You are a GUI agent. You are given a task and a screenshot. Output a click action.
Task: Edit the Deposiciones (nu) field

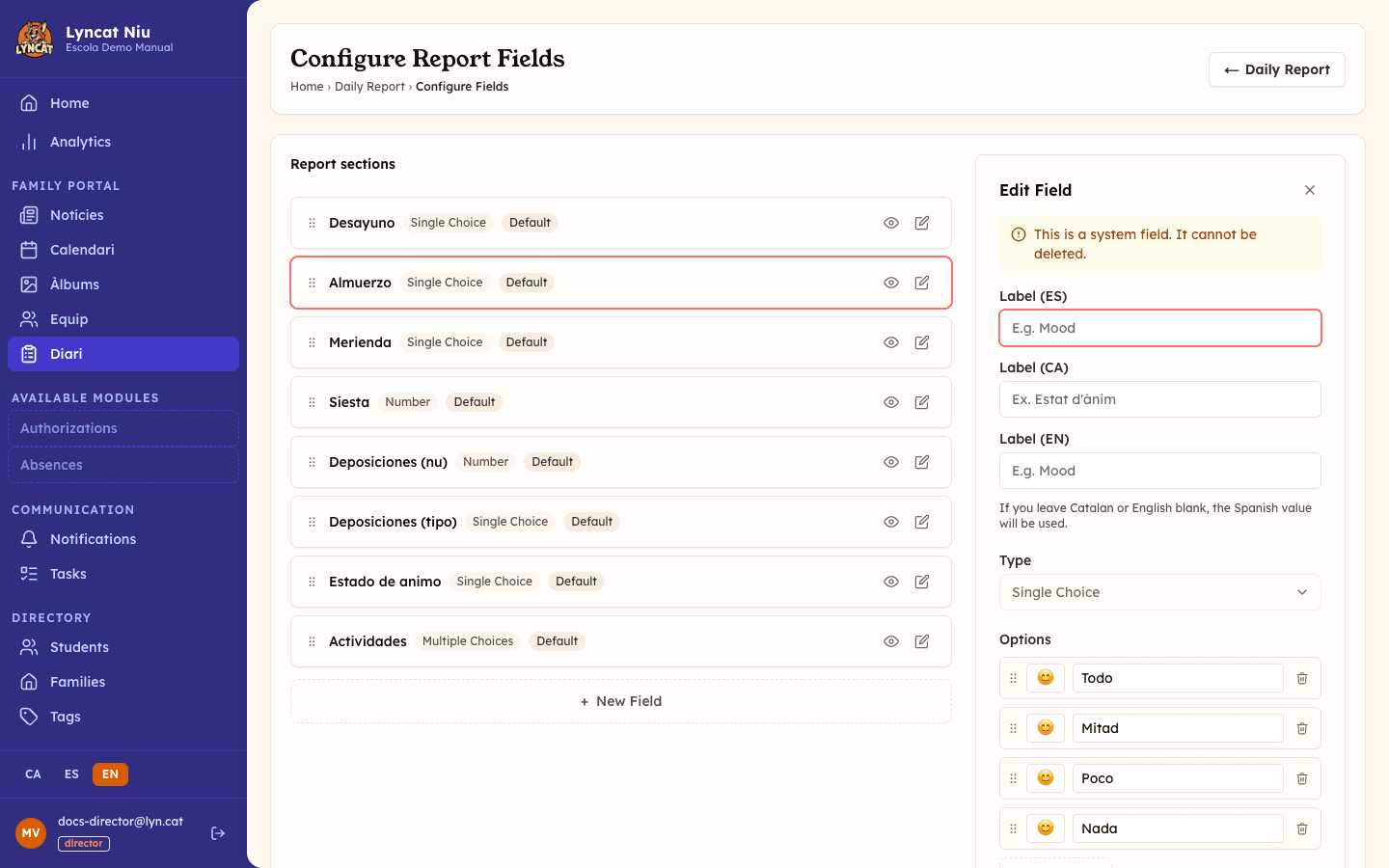pos(922,462)
